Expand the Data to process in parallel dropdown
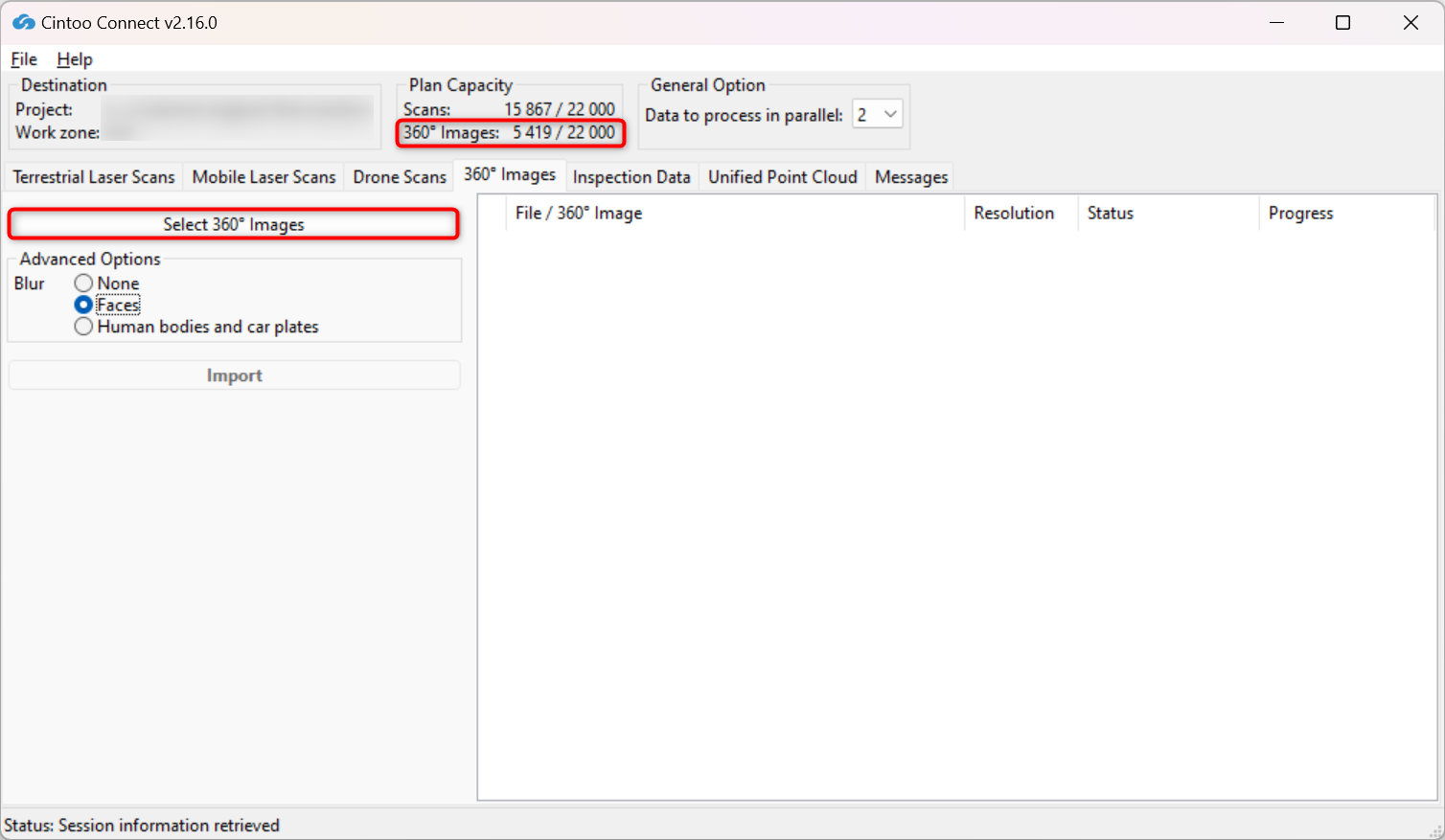Screen dimensions: 1445x840 (x=878, y=115)
